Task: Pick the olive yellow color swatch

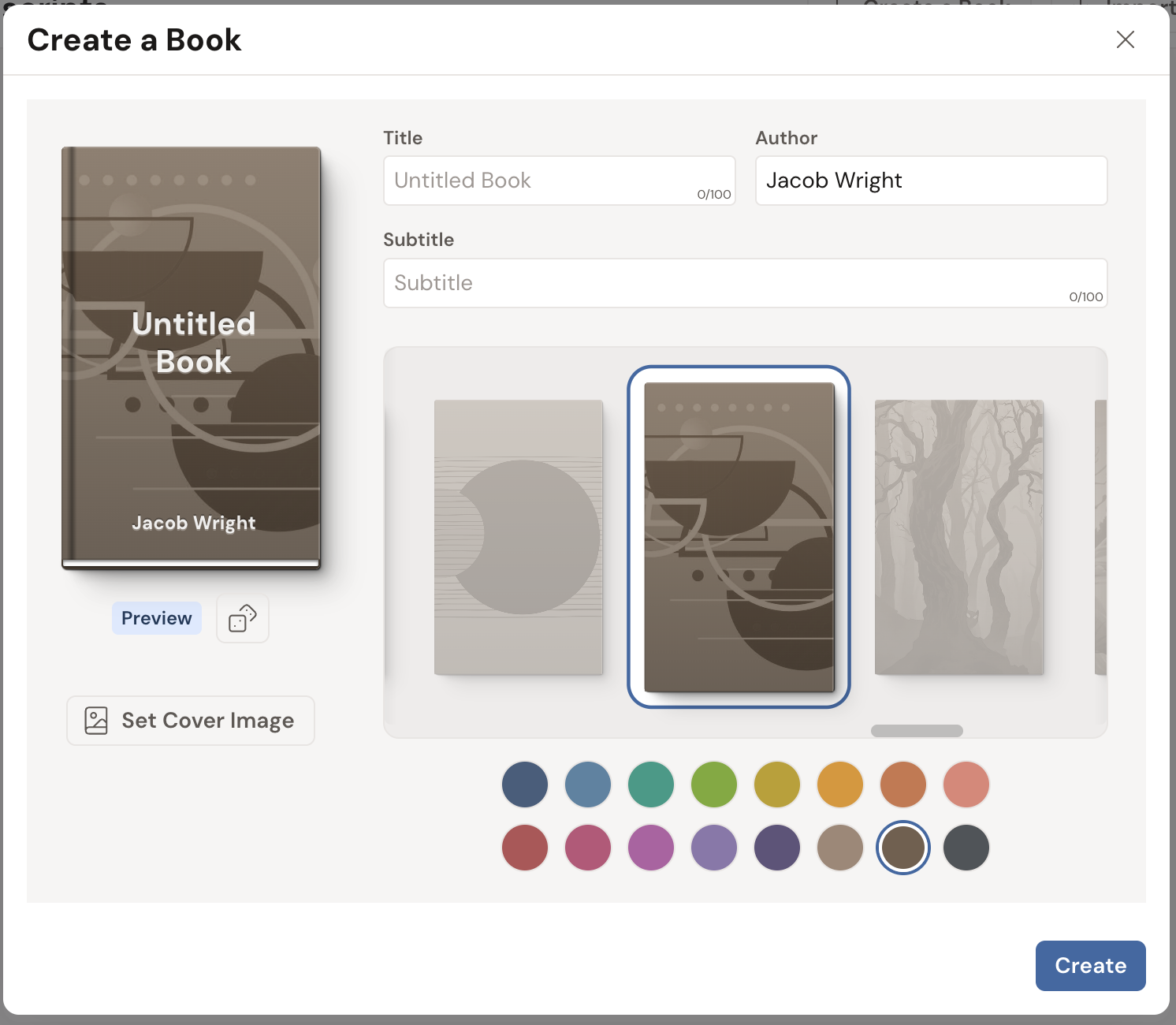Action: coord(777,785)
